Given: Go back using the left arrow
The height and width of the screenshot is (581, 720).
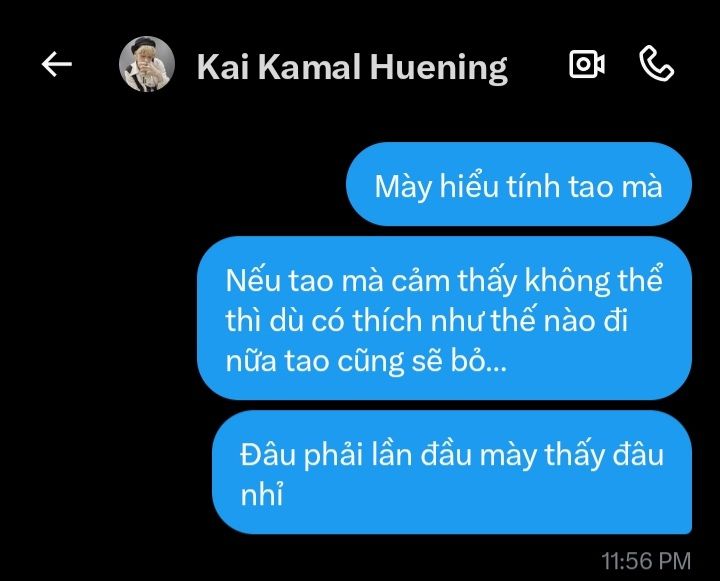Looking at the screenshot, I should tap(56, 64).
